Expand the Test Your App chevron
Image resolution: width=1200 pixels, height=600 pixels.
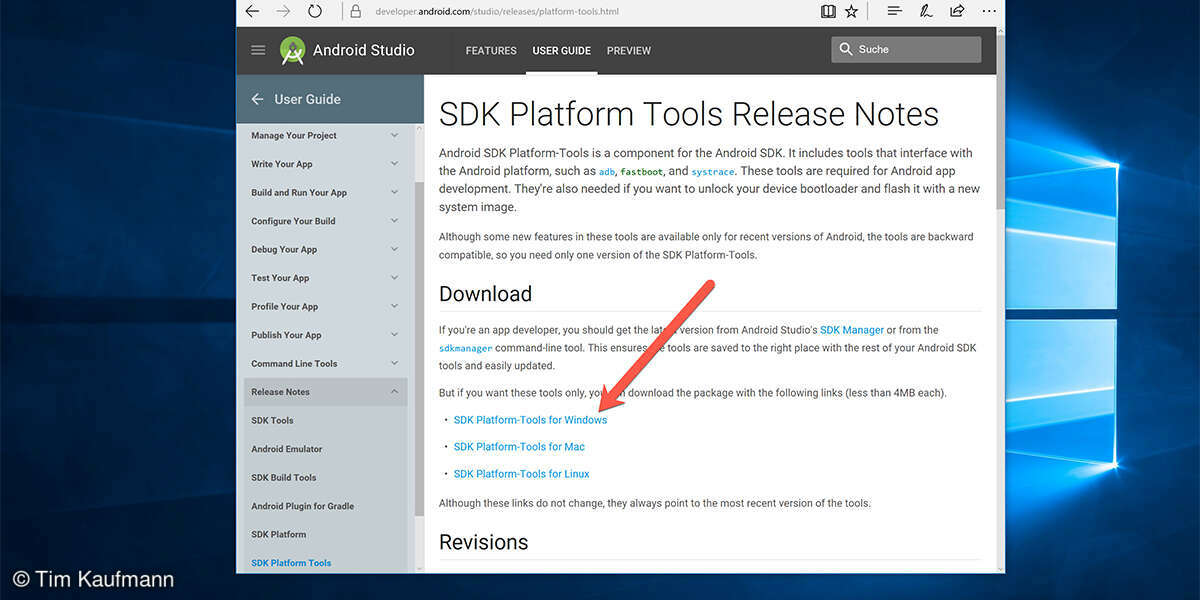coord(394,278)
